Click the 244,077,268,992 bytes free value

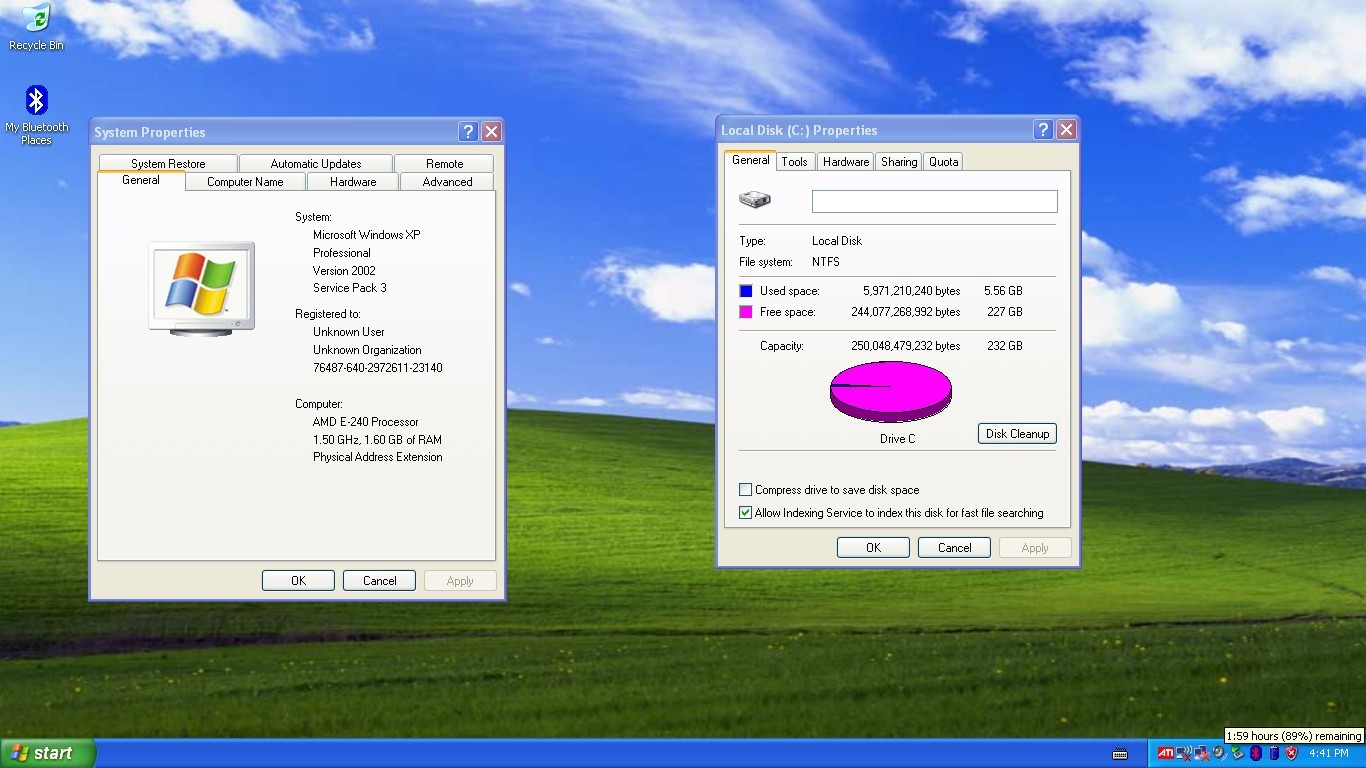(x=905, y=312)
